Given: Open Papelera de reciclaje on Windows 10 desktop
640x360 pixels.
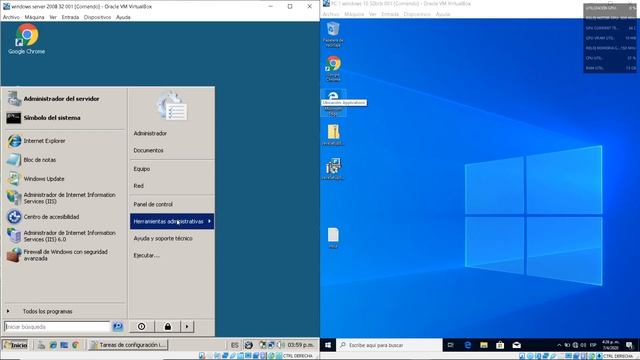Looking at the screenshot, I should pyautogui.click(x=333, y=34).
